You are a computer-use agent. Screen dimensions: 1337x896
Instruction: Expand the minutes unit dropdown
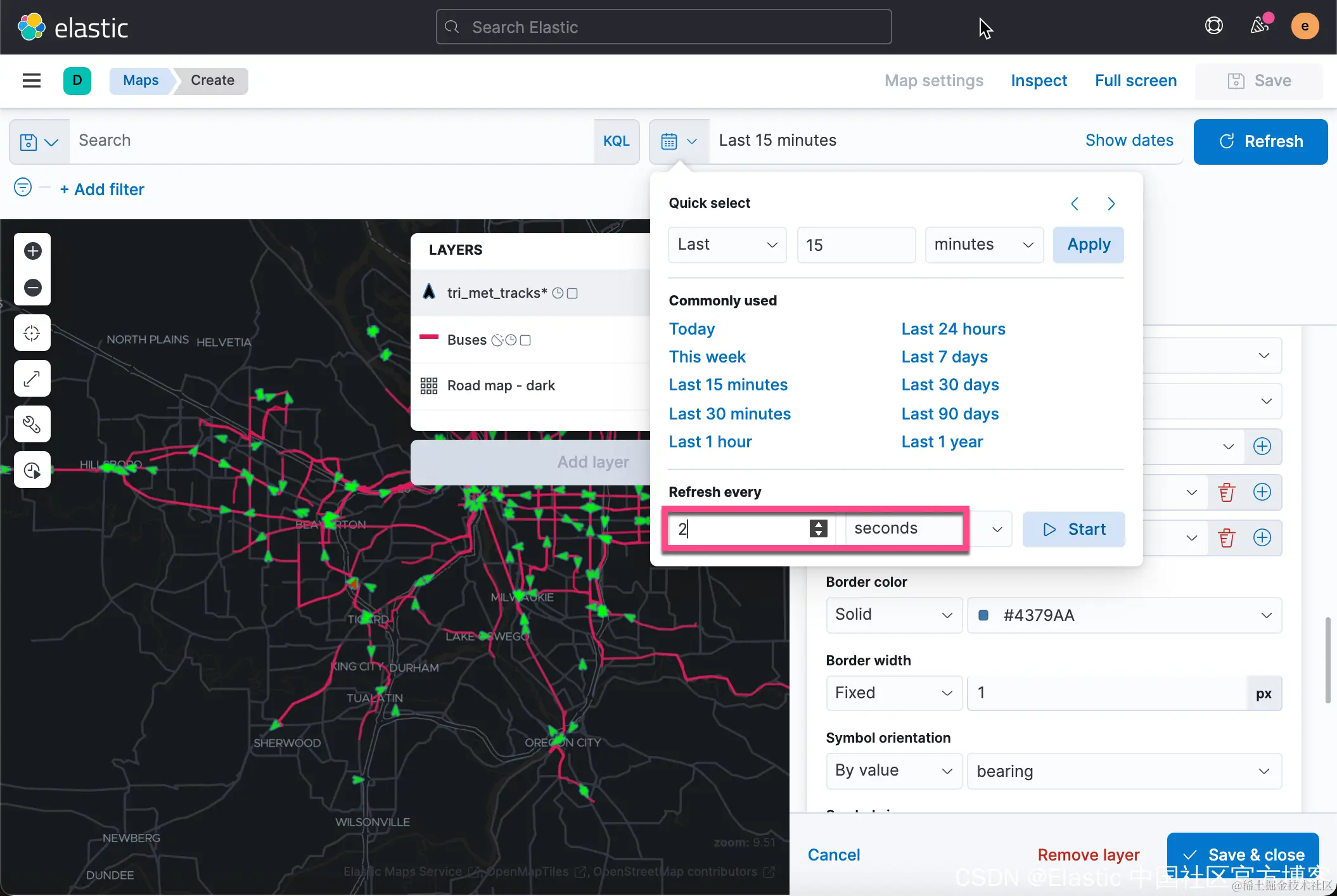coord(984,245)
